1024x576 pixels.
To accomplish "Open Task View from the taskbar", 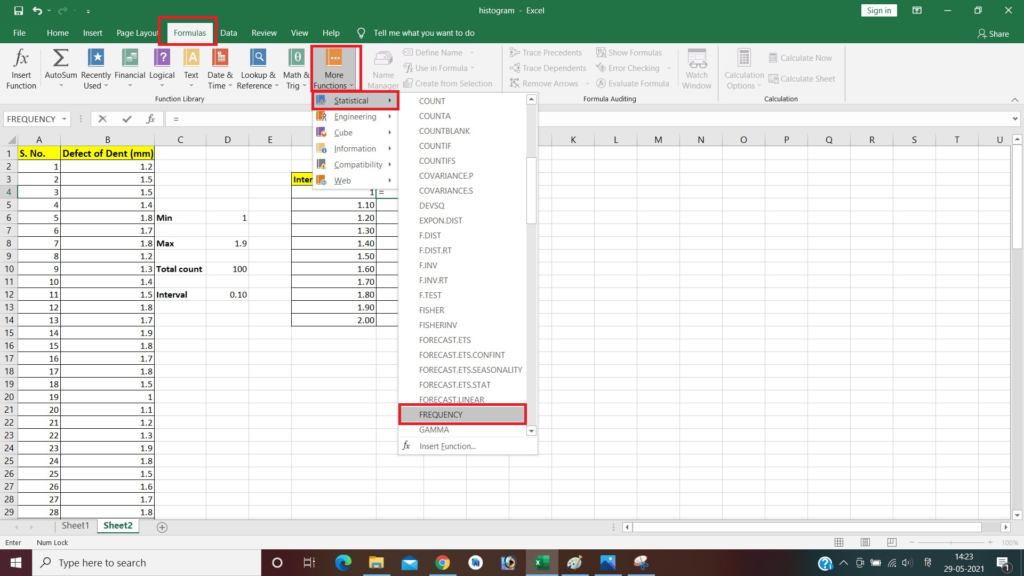I will 310,562.
